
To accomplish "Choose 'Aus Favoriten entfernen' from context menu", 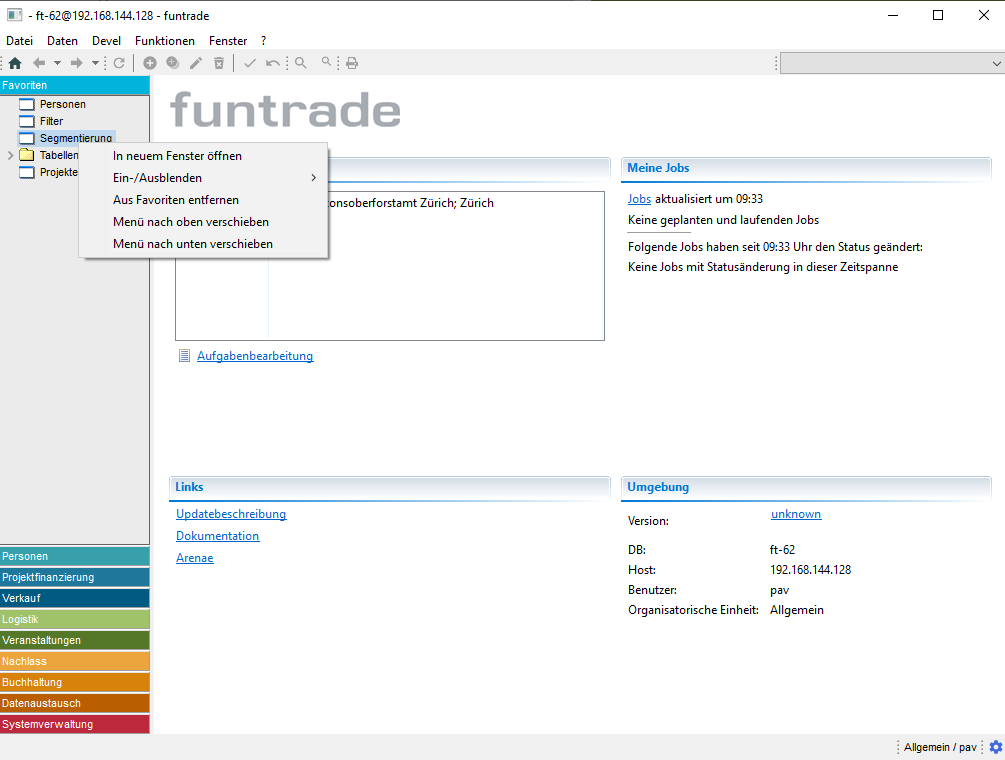I will click(x=176, y=200).
